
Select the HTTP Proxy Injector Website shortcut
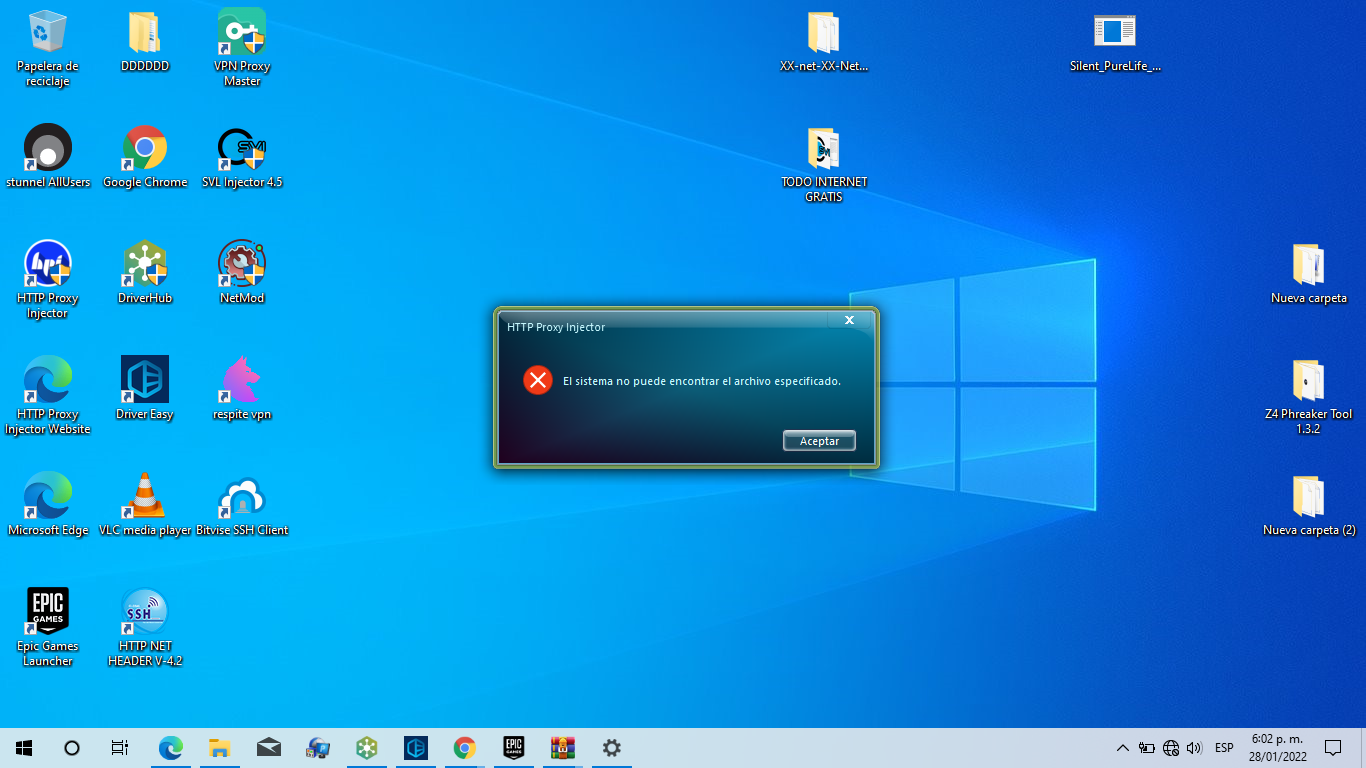pos(48,396)
